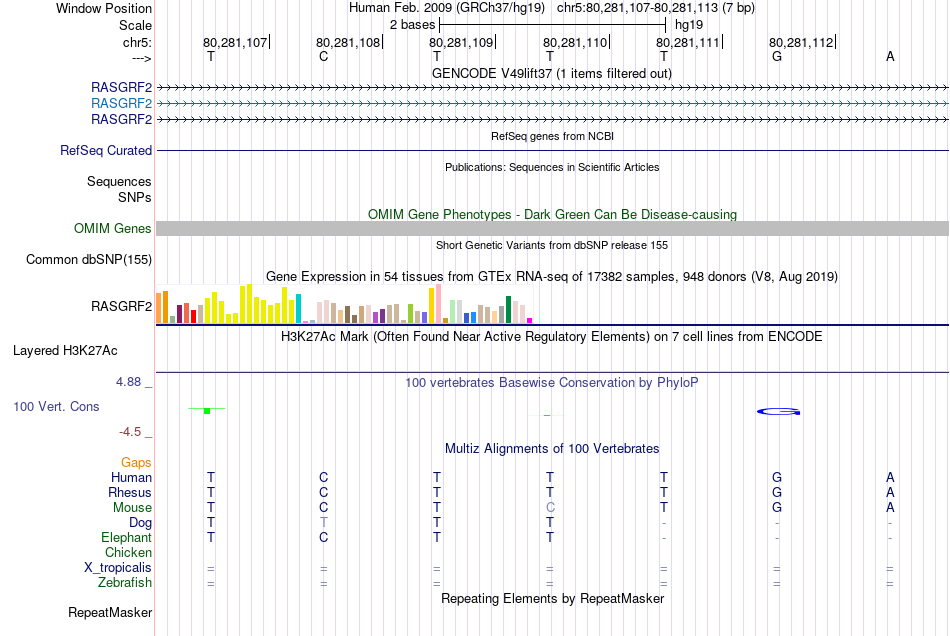
Task: Click the green PhyloP bar under 80,281,107
Action: (x=207, y=411)
